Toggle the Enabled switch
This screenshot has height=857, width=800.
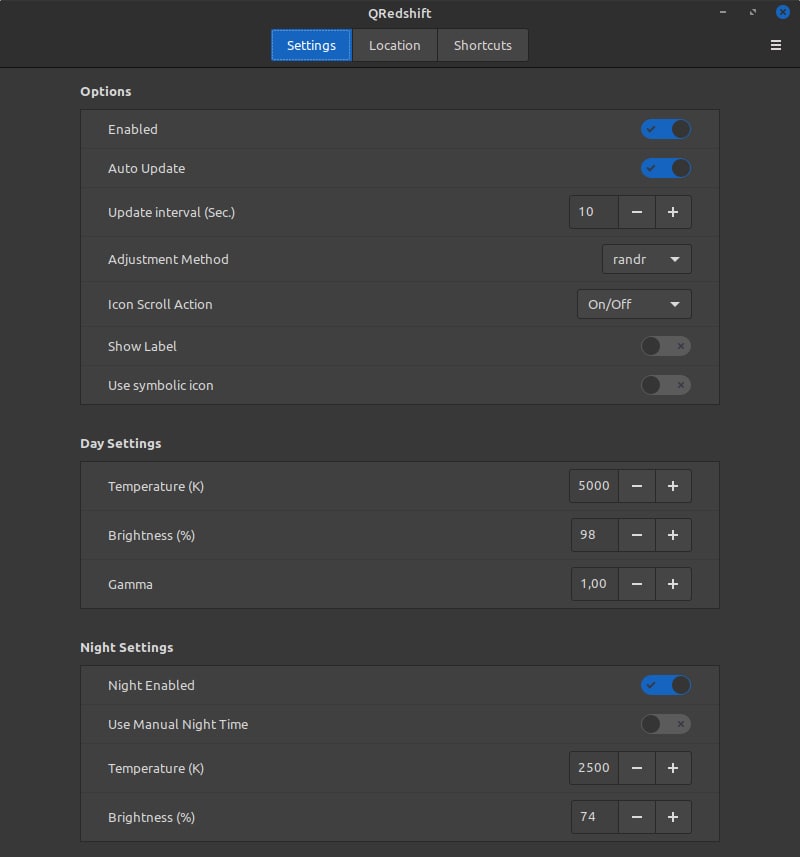click(x=666, y=130)
